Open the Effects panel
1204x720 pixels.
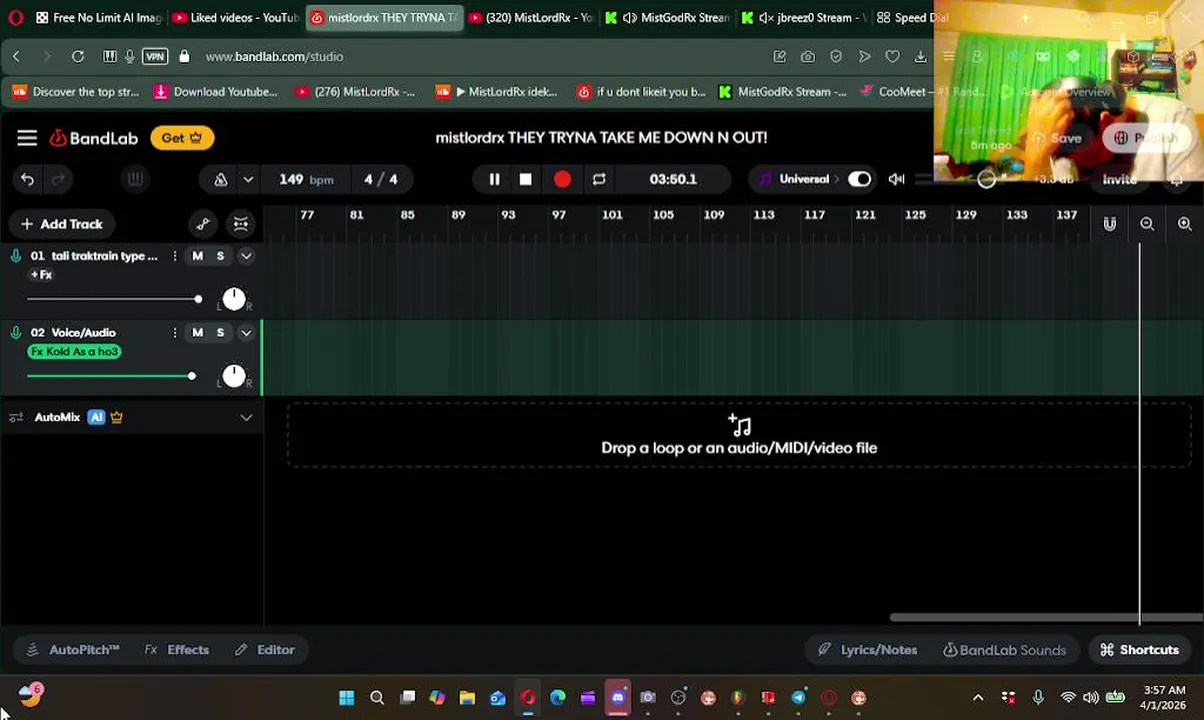(177, 650)
